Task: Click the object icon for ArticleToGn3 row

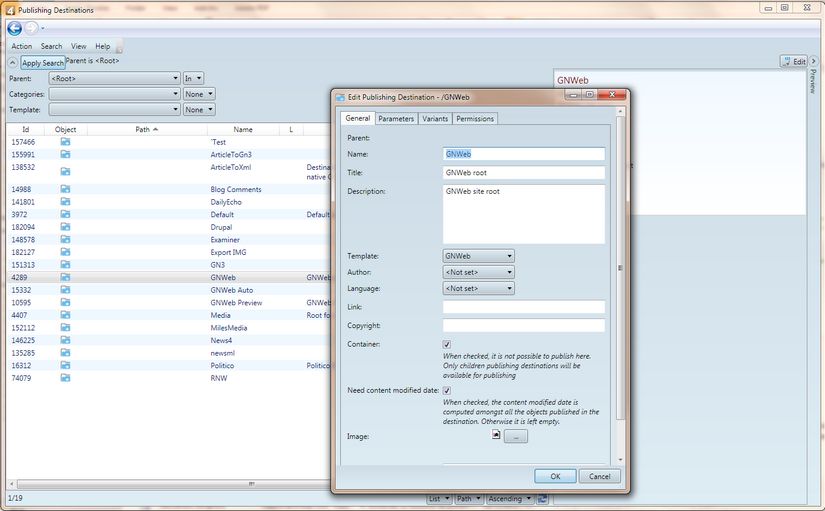Action: pos(65,155)
